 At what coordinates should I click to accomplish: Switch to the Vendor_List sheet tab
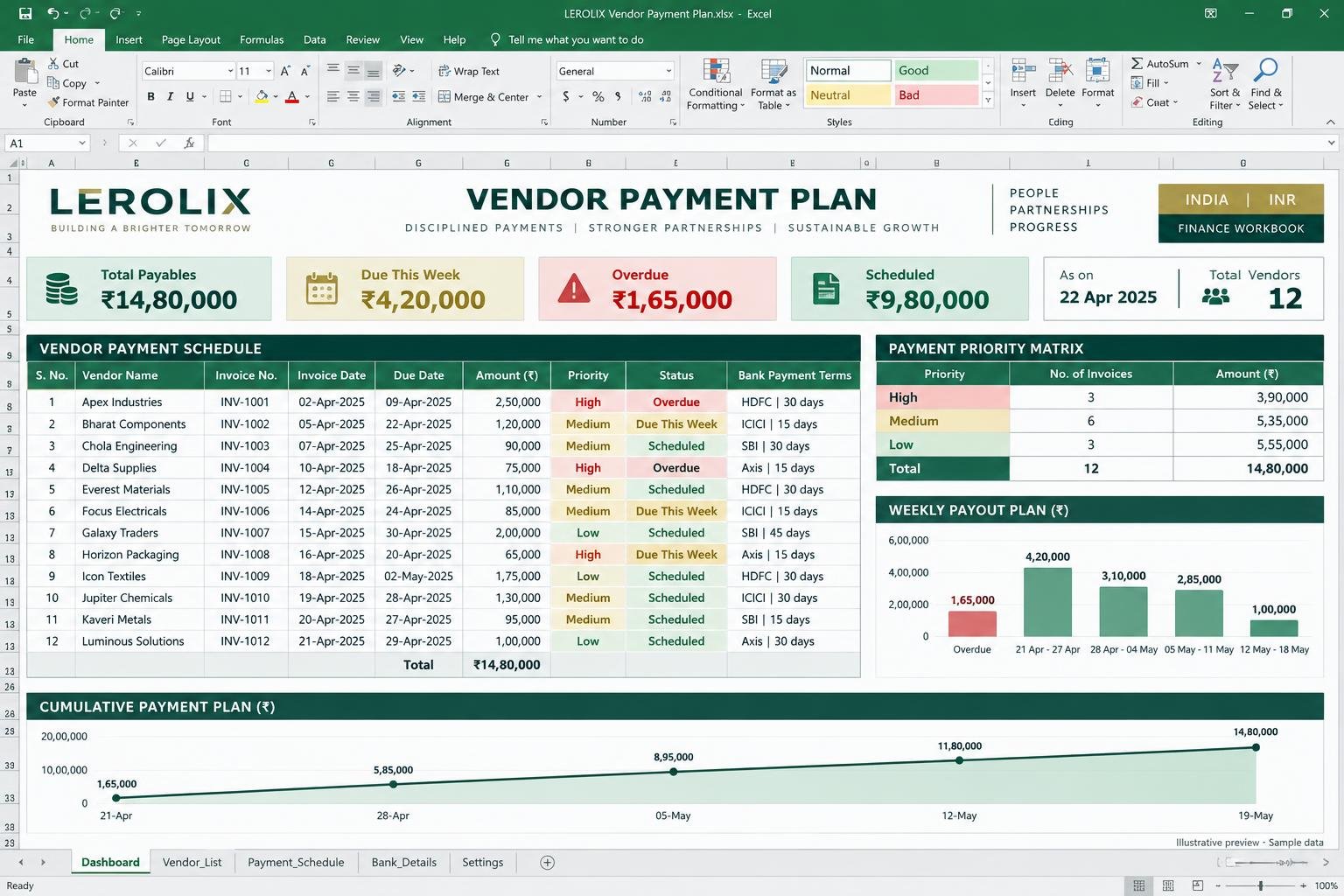pos(192,863)
